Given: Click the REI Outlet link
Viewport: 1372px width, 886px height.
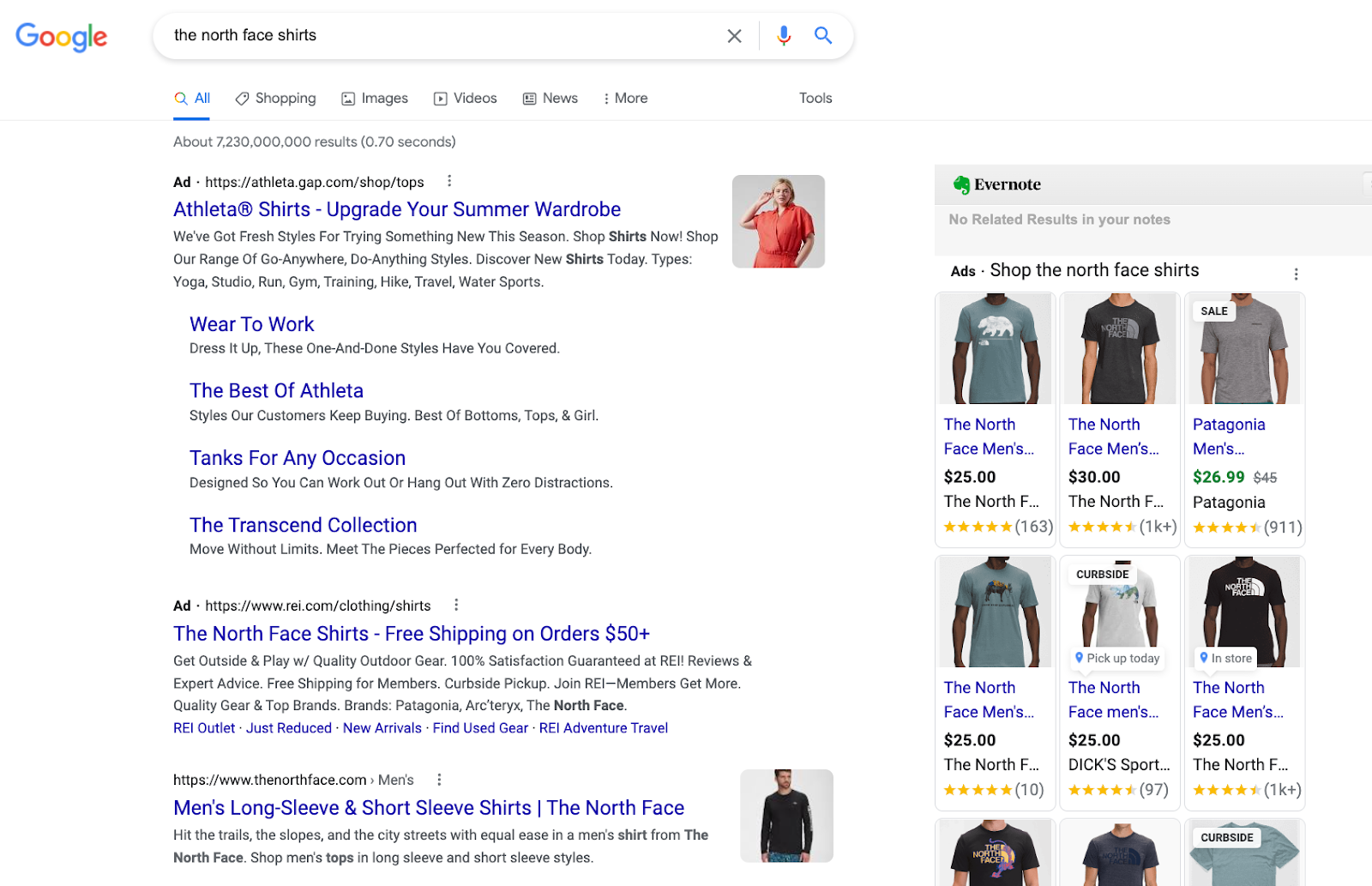Looking at the screenshot, I should pyautogui.click(x=204, y=728).
